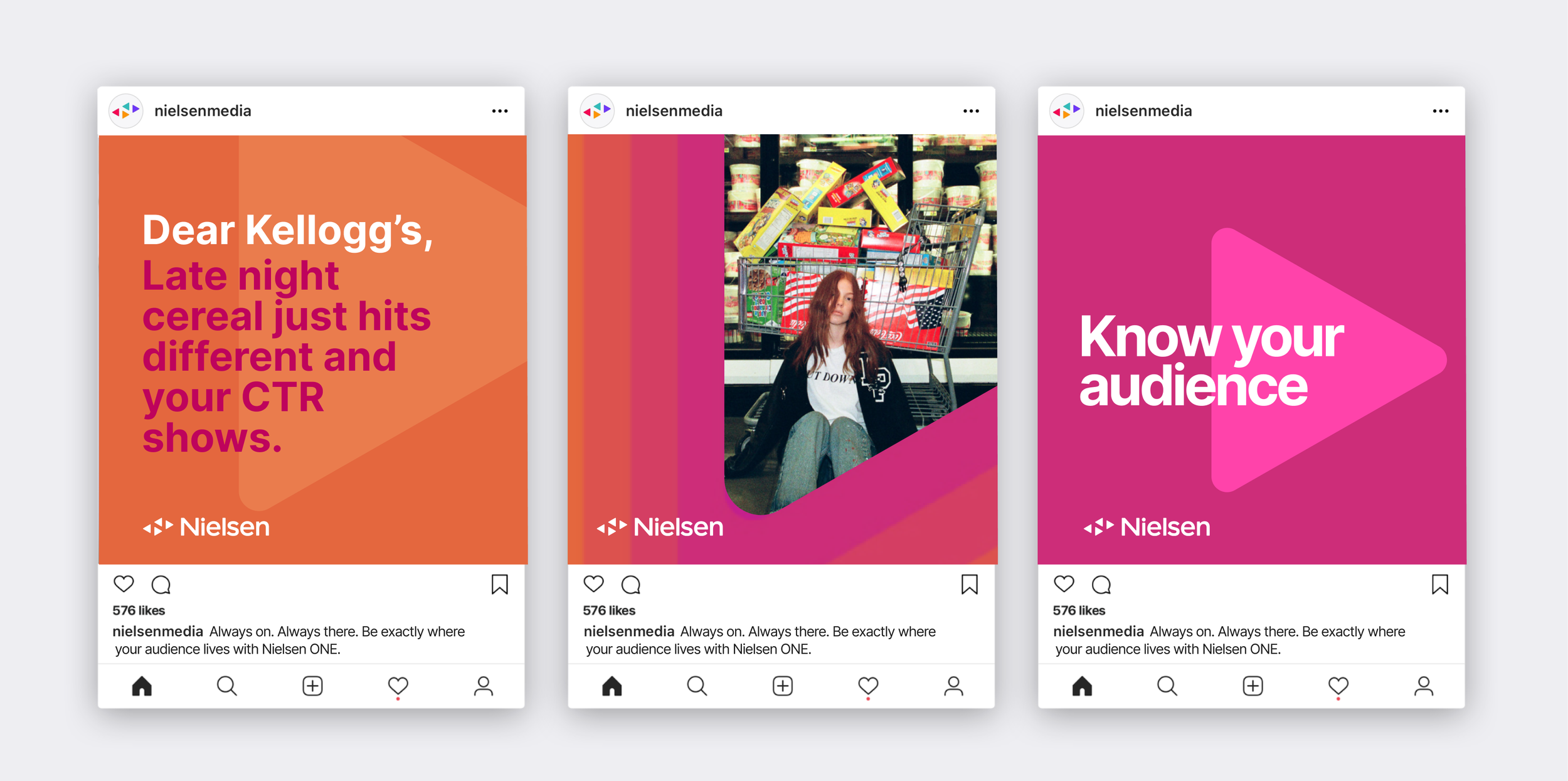Like the shopping cart photo post
The width and height of the screenshot is (1568, 781).
[x=593, y=584]
